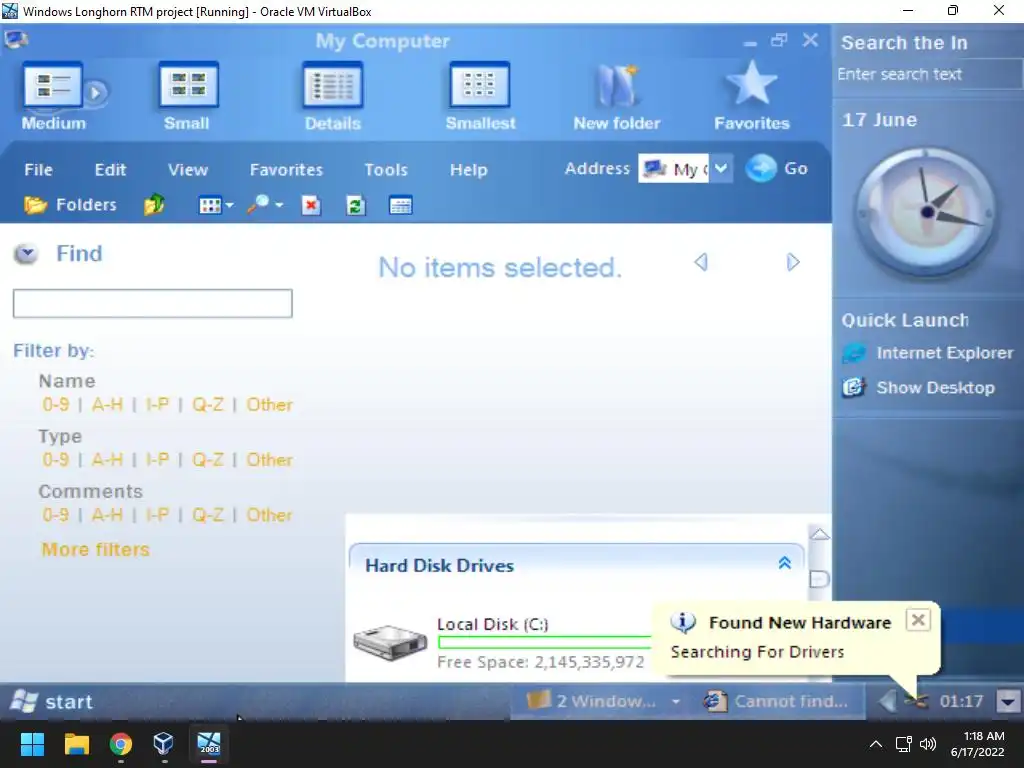The width and height of the screenshot is (1024, 768).
Task: Filter Type by A-H
Action: pos(107,460)
